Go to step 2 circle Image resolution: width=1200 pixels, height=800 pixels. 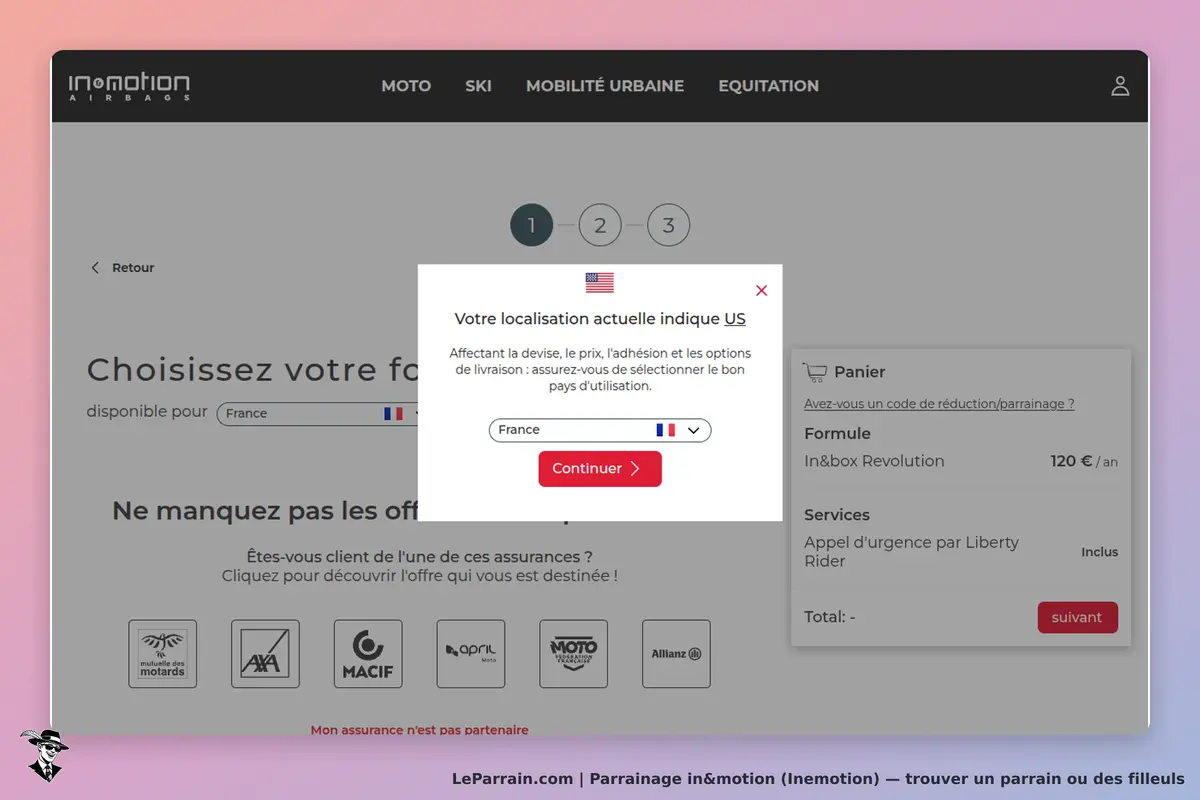[600, 225]
